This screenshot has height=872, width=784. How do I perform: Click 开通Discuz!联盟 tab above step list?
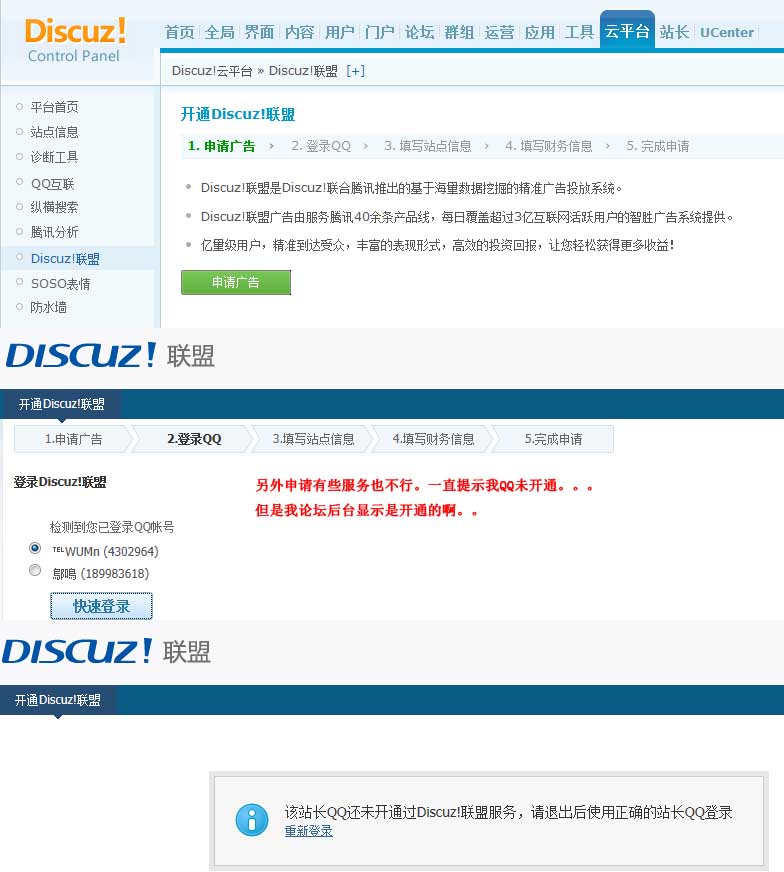(x=62, y=404)
